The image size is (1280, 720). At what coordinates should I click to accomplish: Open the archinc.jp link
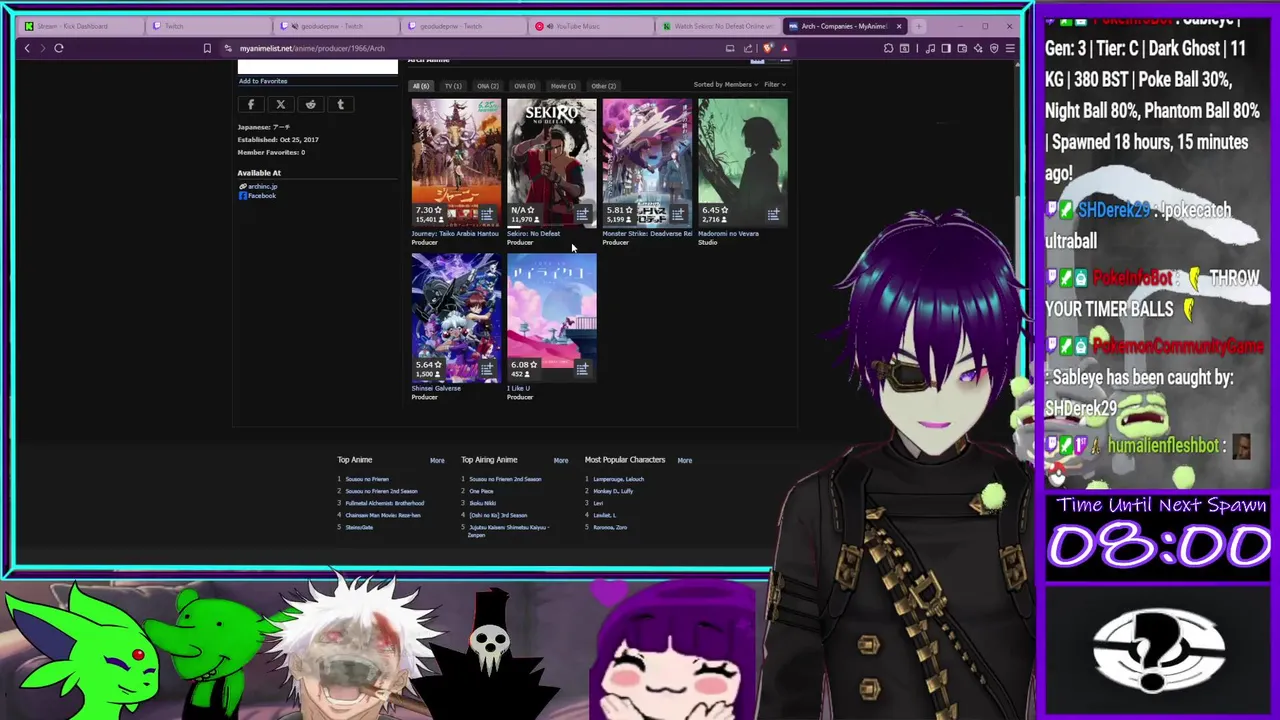262,187
